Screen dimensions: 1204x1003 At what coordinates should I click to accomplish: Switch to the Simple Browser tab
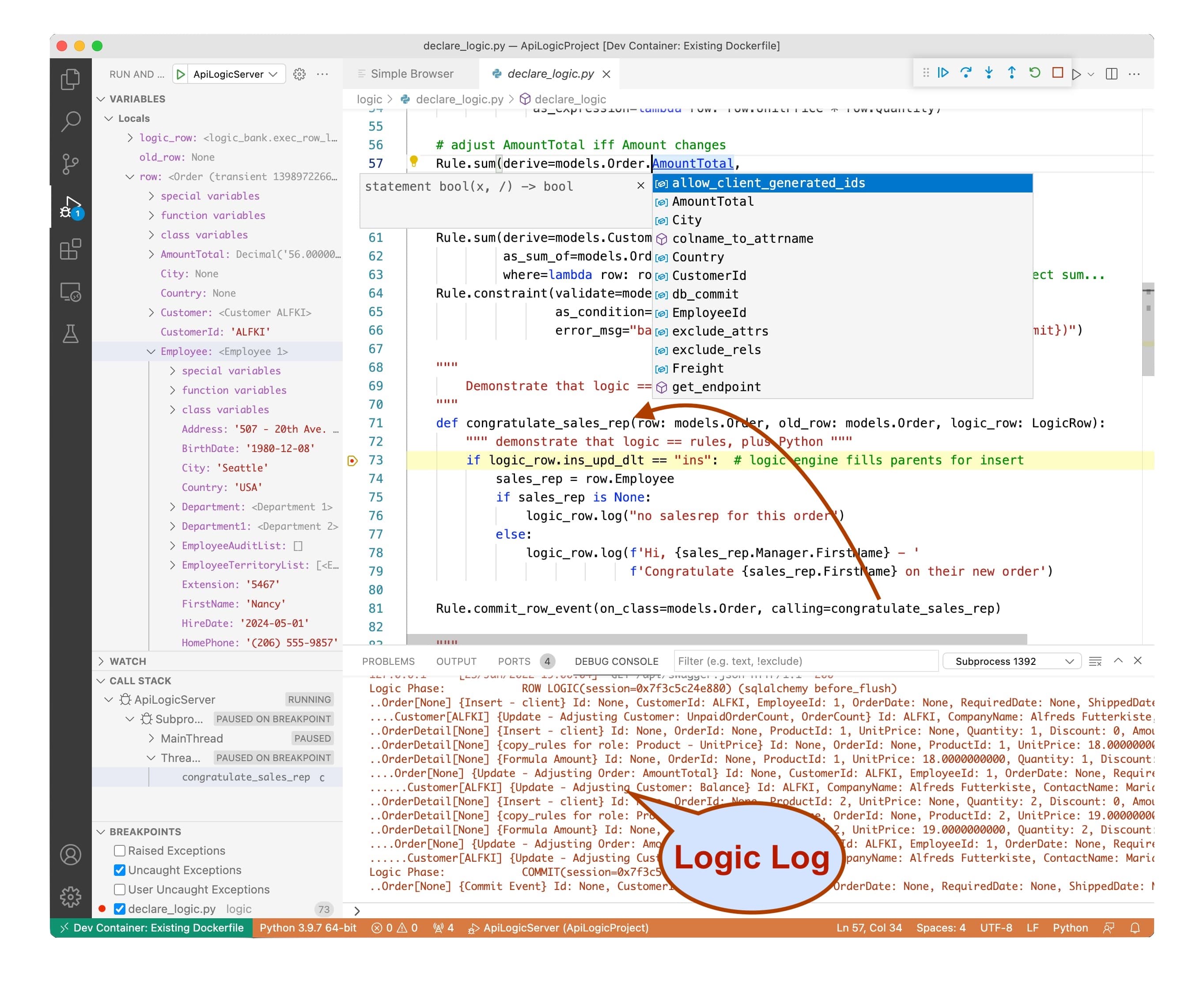pyautogui.click(x=411, y=74)
